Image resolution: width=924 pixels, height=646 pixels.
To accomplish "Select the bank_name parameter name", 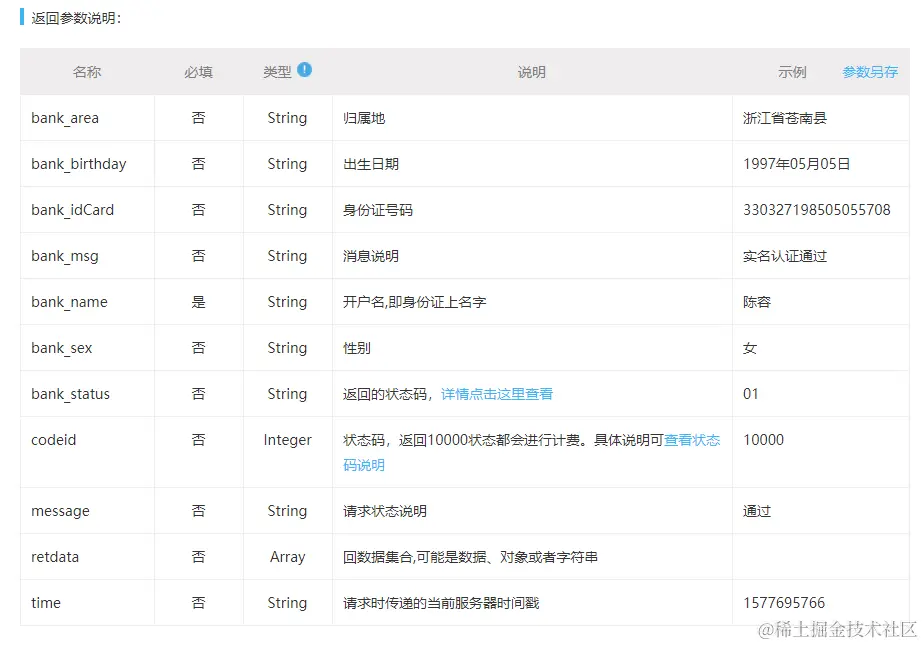I will [x=70, y=302].
